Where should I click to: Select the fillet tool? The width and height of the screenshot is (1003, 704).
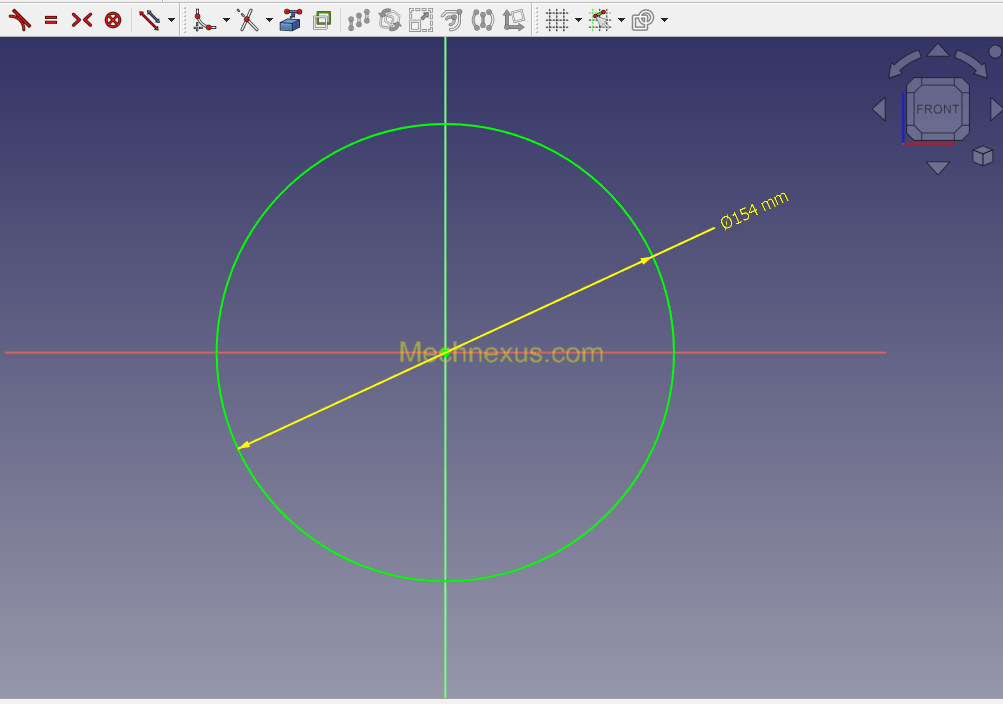tap(204, 19)
